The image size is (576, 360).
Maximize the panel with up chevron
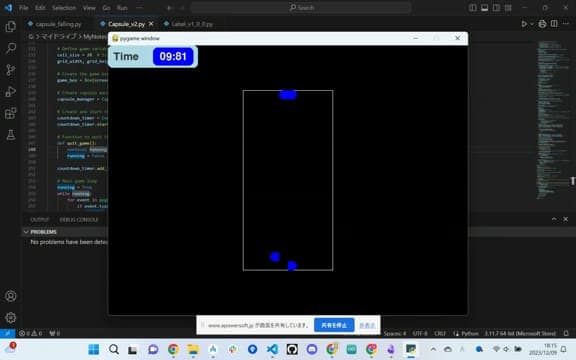(x=554, y=219)
